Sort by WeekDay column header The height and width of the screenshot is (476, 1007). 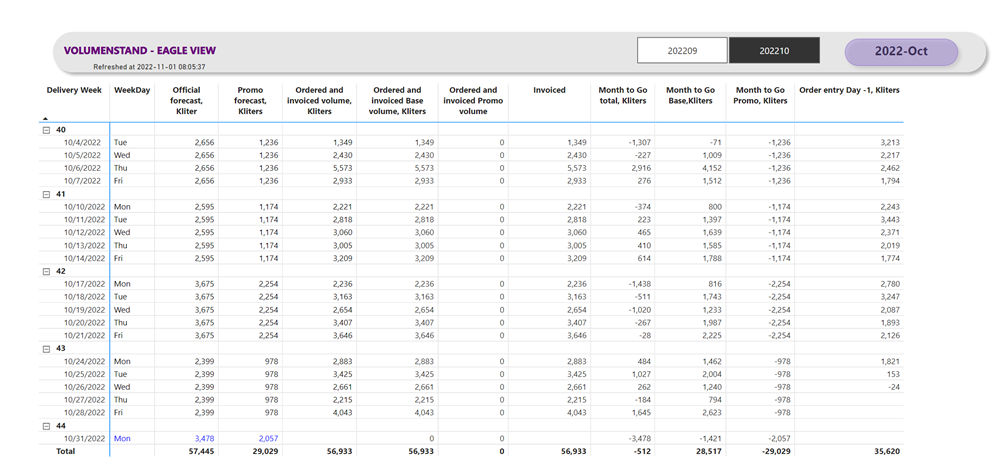[x=132, y=91]
